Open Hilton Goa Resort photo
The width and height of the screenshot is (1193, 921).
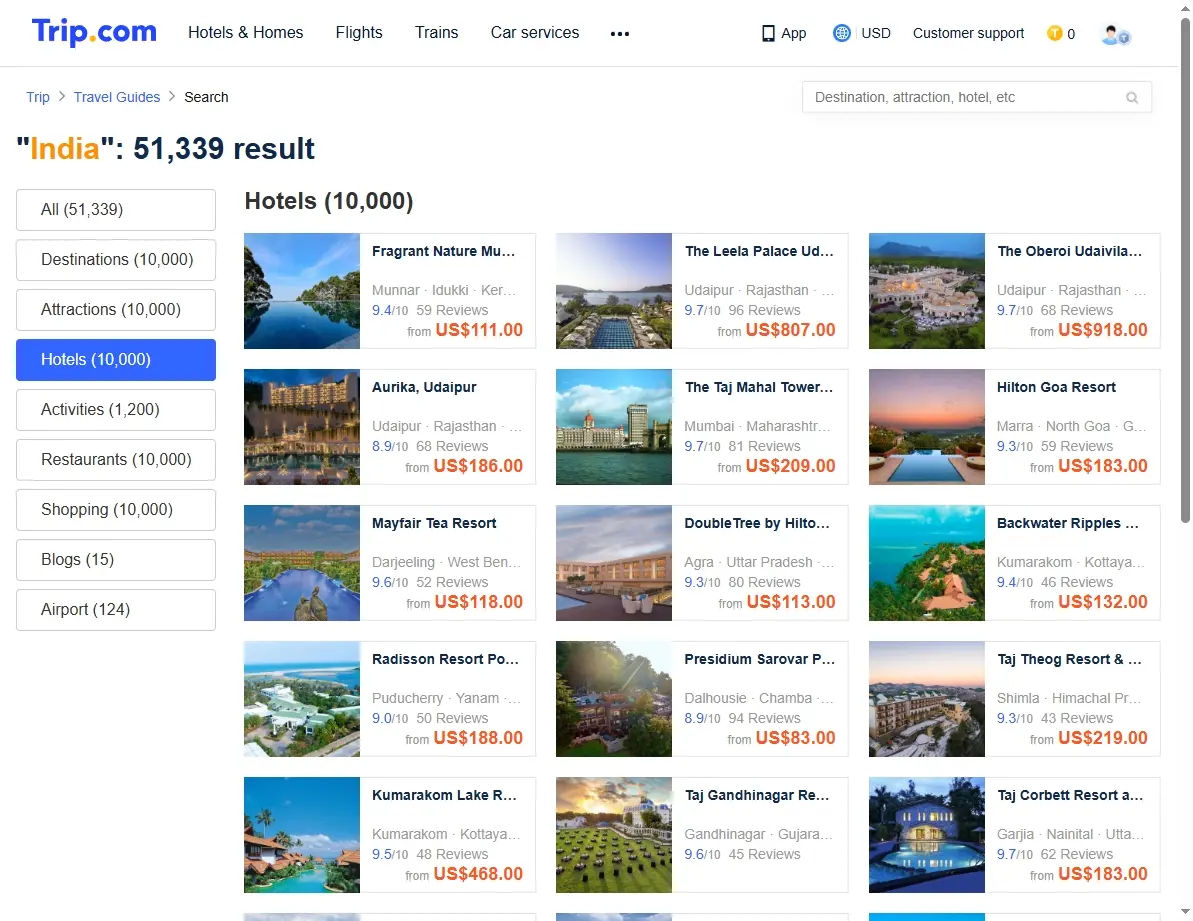click(927, 427)
